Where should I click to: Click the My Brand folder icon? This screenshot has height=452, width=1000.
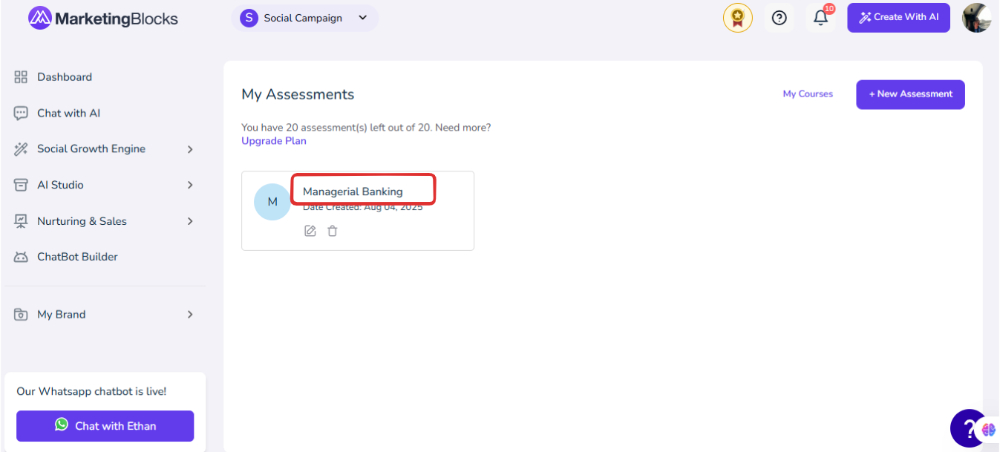21,314
